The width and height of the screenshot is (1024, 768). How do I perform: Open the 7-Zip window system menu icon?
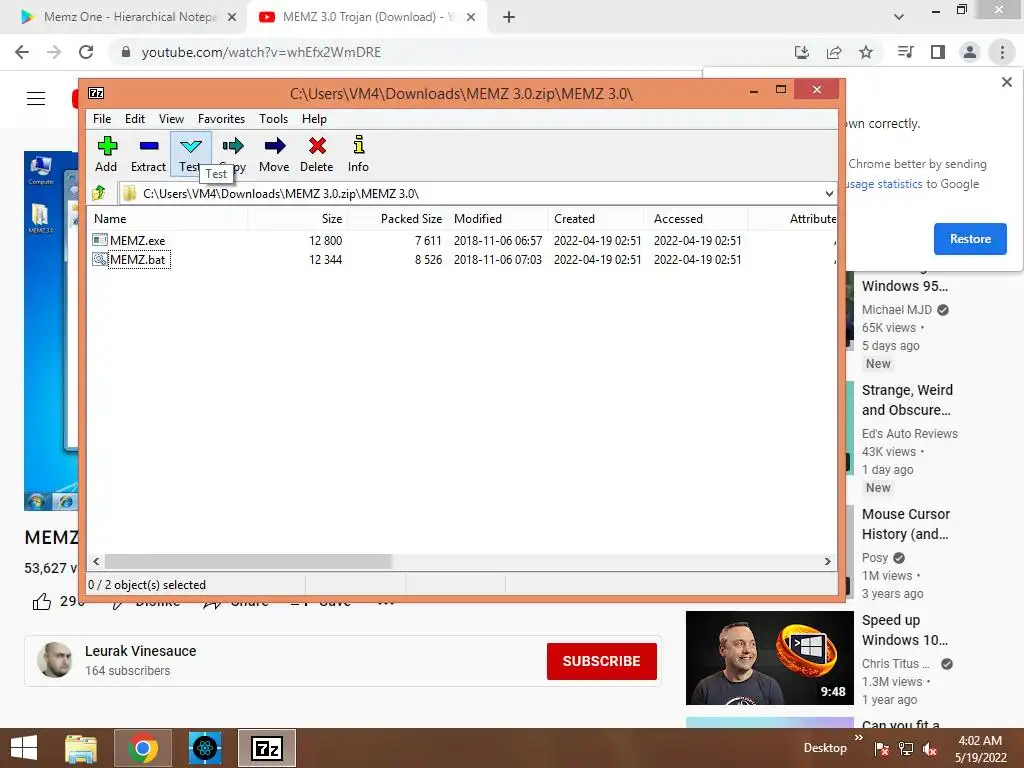tap(96, 93)
